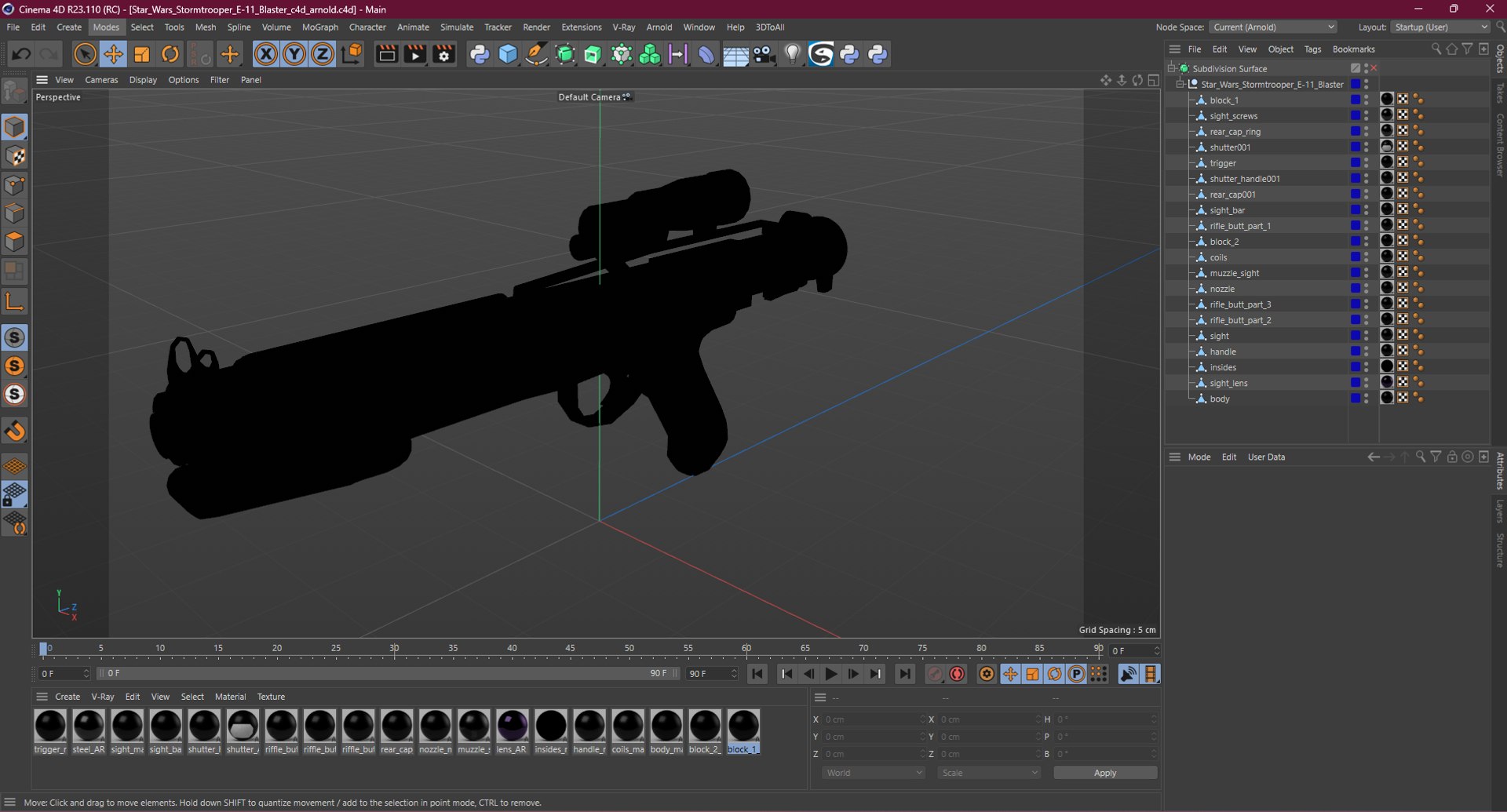
Task: Toggle visibility dots for body
Action: coord(1367,398)
